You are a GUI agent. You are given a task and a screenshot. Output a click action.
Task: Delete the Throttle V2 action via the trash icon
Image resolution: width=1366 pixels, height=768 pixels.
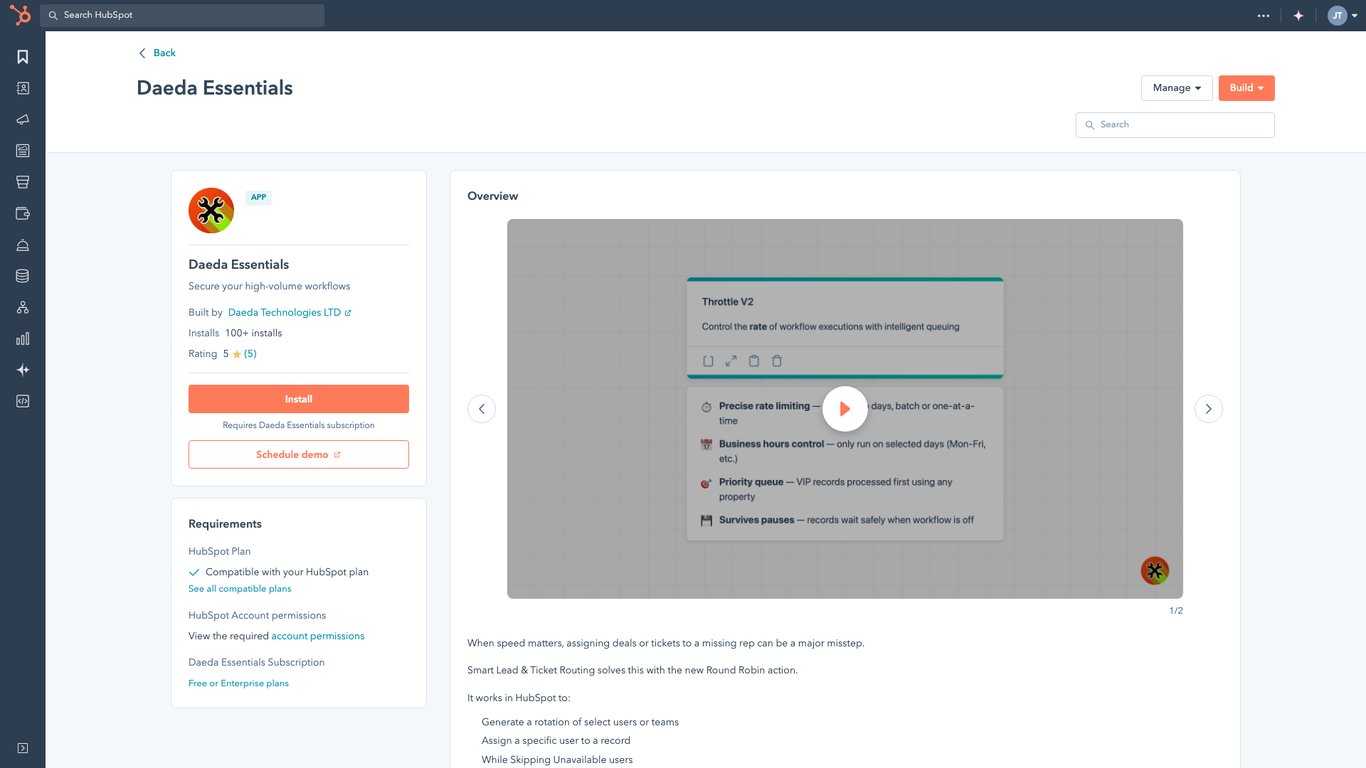coord(777,360)
